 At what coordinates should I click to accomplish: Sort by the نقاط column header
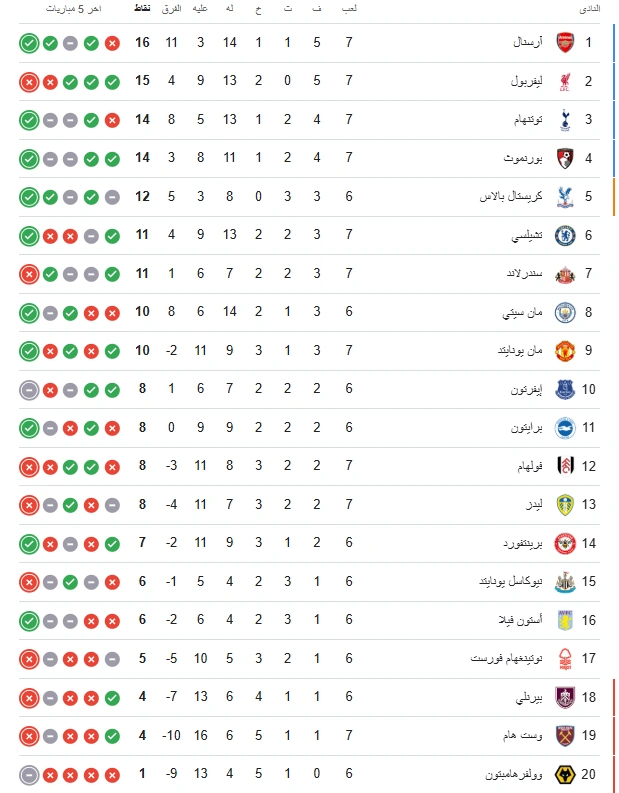(x=142, y=9)
